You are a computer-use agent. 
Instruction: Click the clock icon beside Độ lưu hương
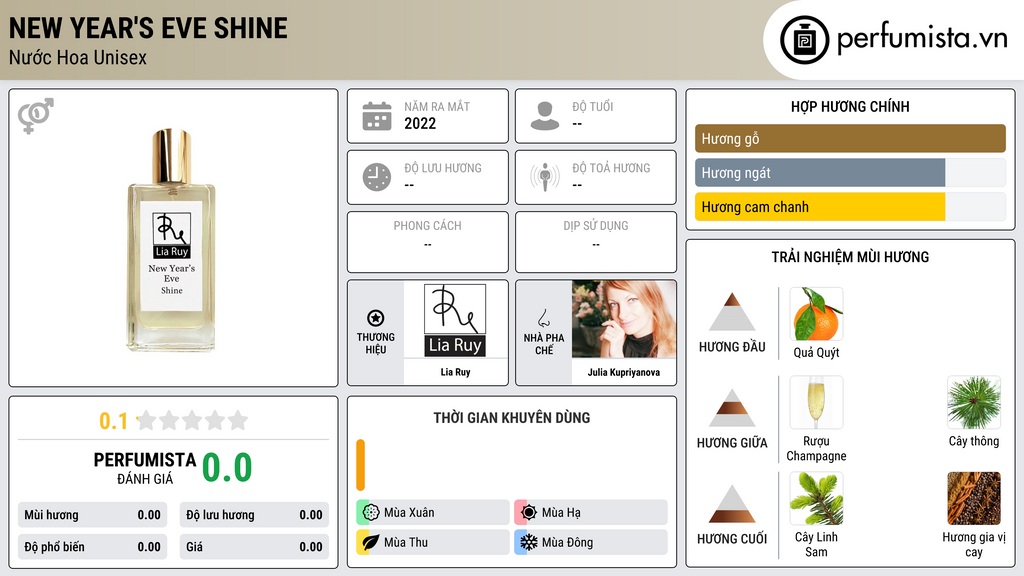click(x=377, y=177)
